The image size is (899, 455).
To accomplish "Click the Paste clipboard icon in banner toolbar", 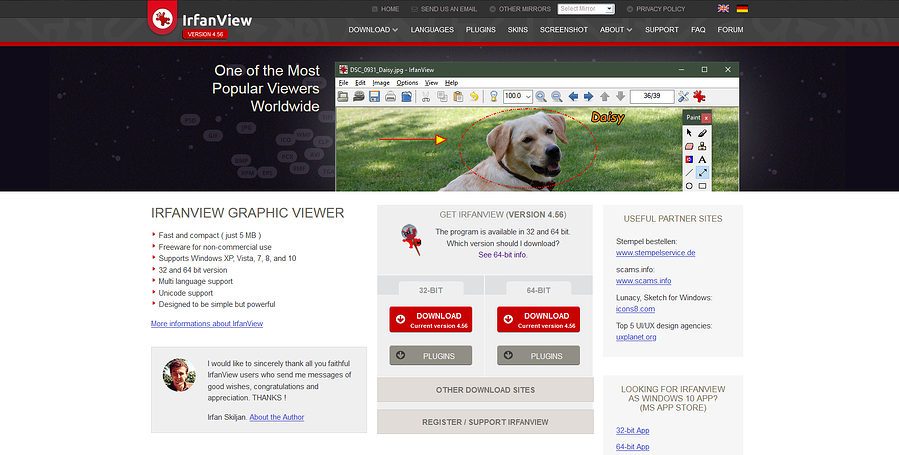I will point(458,96).
